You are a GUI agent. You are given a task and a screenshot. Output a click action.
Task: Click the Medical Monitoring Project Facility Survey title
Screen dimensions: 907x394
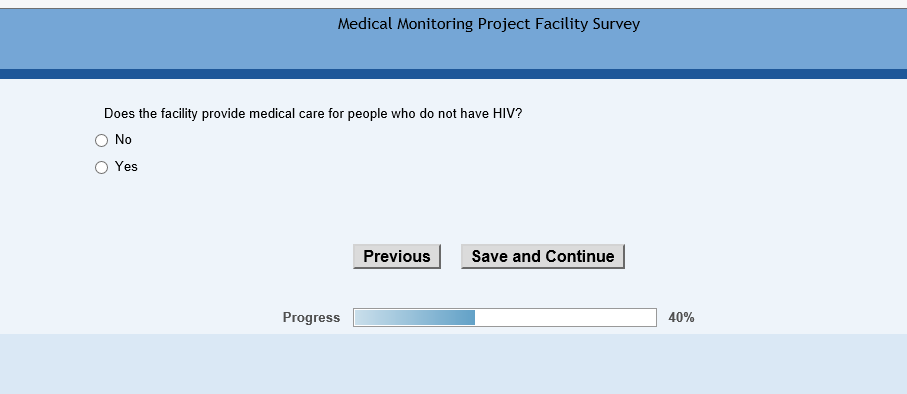click(489, 24)
